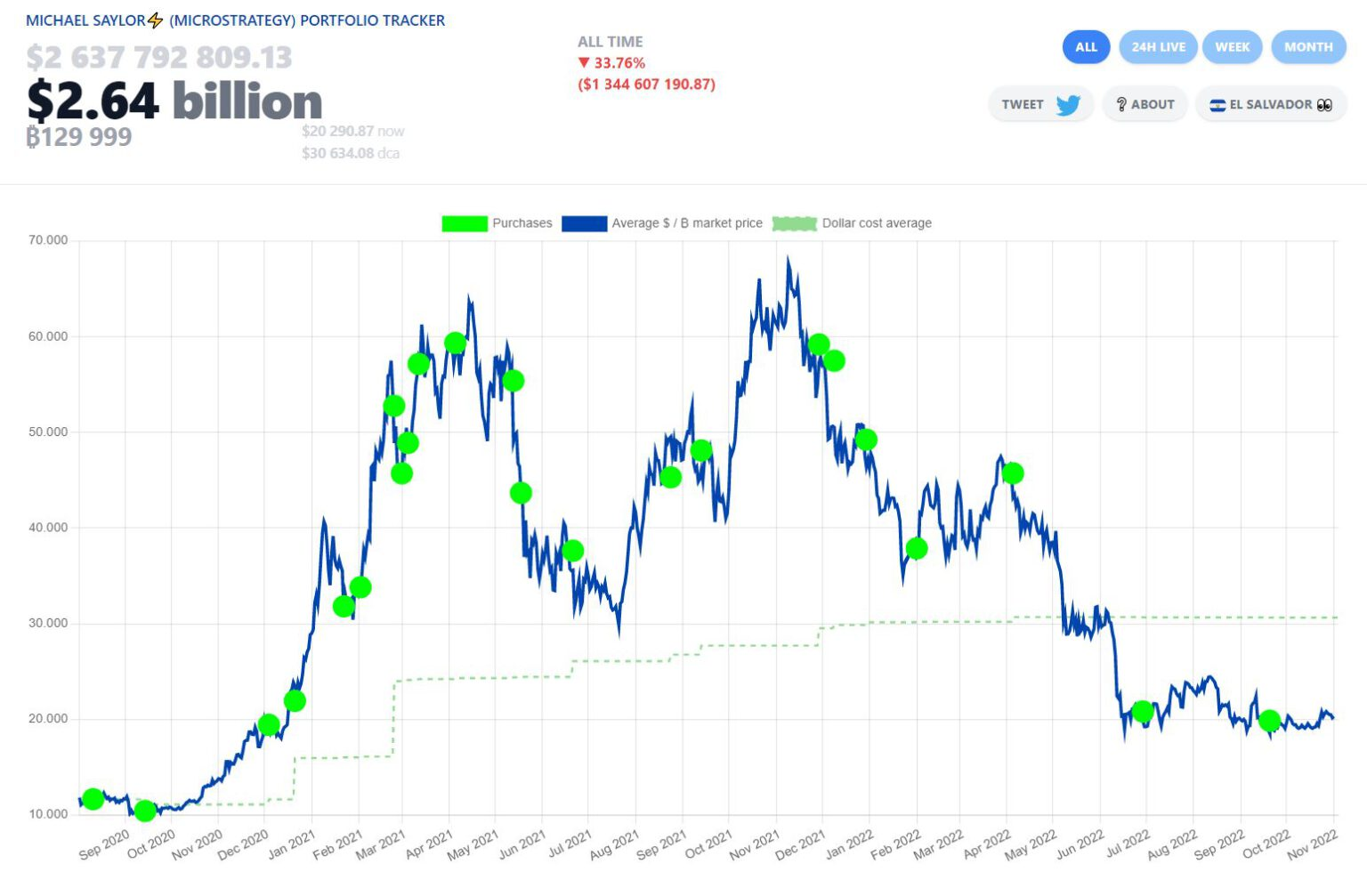Click the lightning bolt icon in title
Image resolution: width=1367 pixels, height=896 pixels.
point(156,20)
